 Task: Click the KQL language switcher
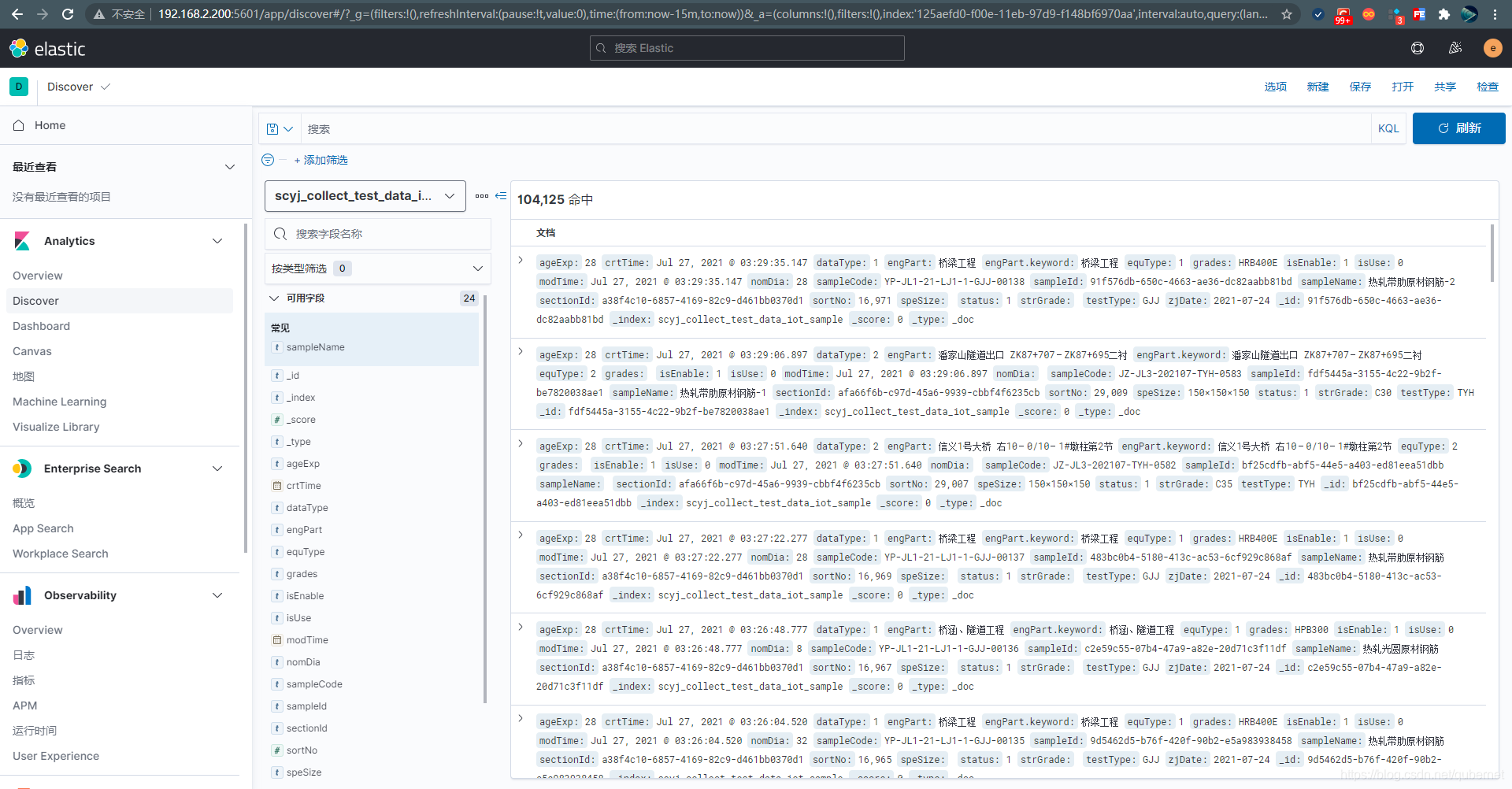[1388, 128]
